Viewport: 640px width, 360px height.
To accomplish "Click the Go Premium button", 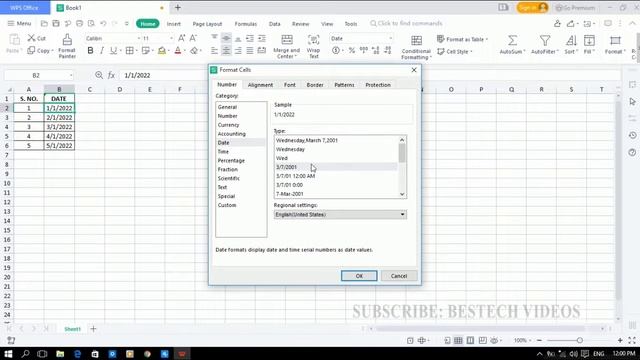I will pyautogui.click(x=575, y=8).
